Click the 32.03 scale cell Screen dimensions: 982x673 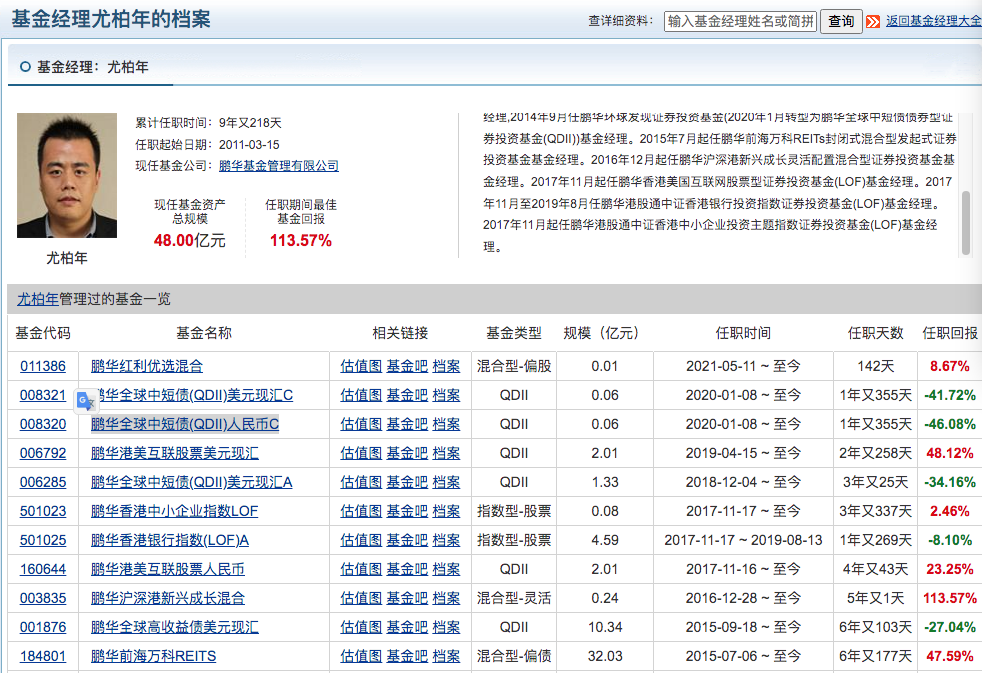pos(605,657)
